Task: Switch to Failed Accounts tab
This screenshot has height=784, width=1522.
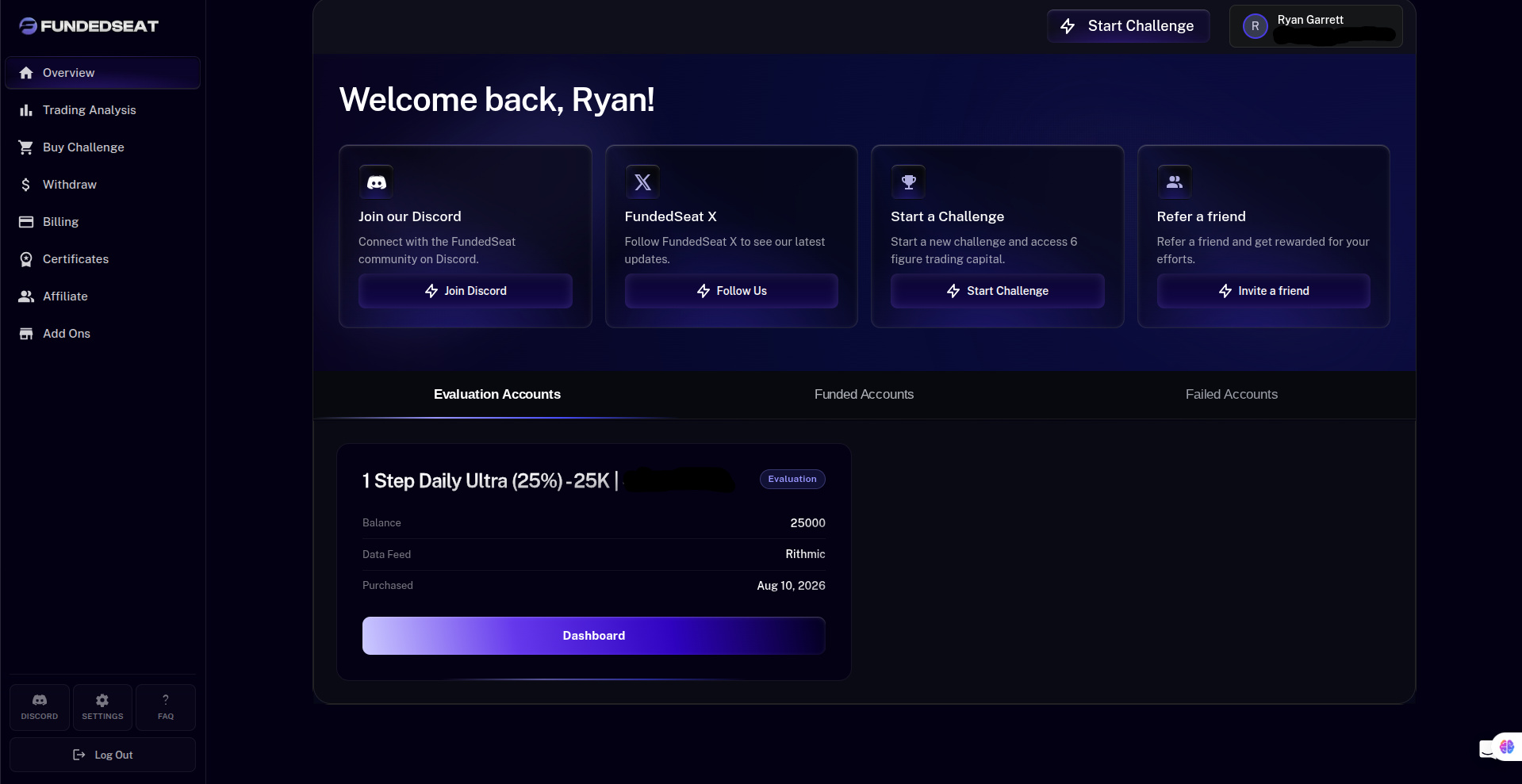Action: [x=1232, y=395]
